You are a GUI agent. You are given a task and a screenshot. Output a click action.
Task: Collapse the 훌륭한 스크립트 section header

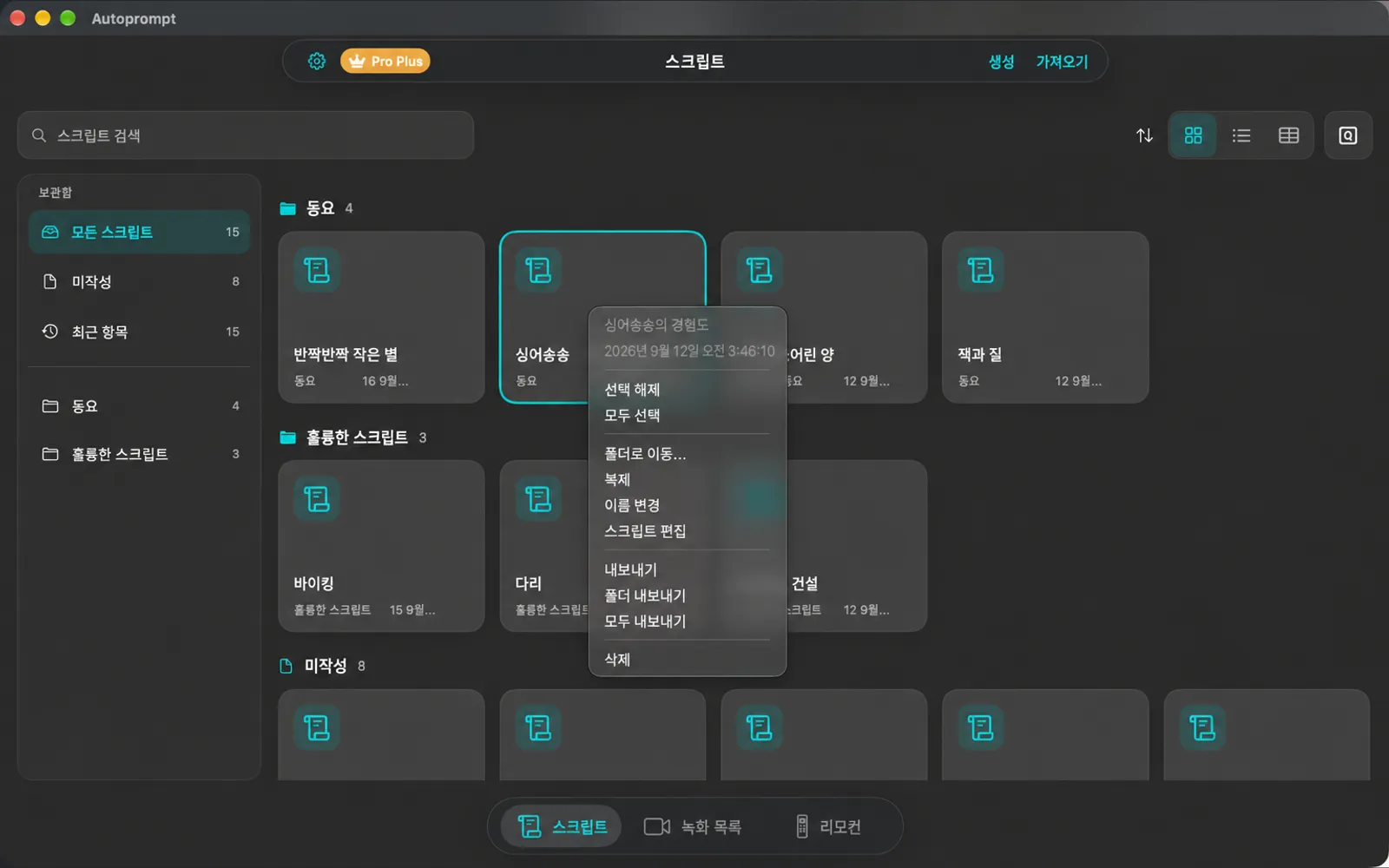click(352, 437)
